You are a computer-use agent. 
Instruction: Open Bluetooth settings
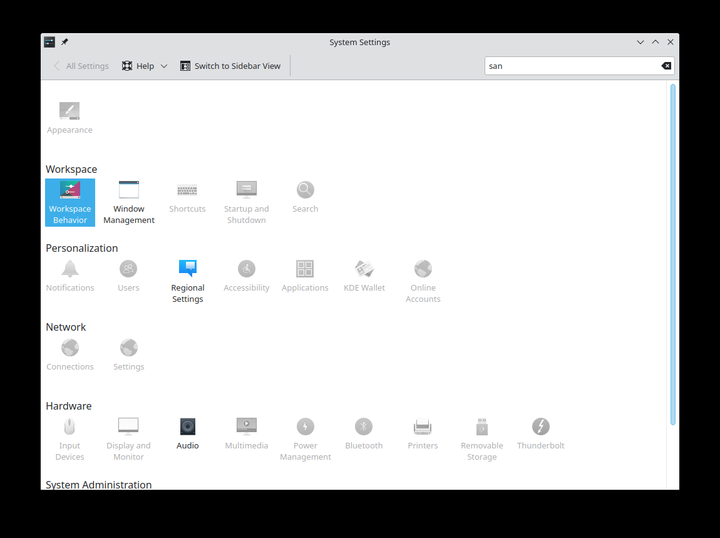[364, 434]
